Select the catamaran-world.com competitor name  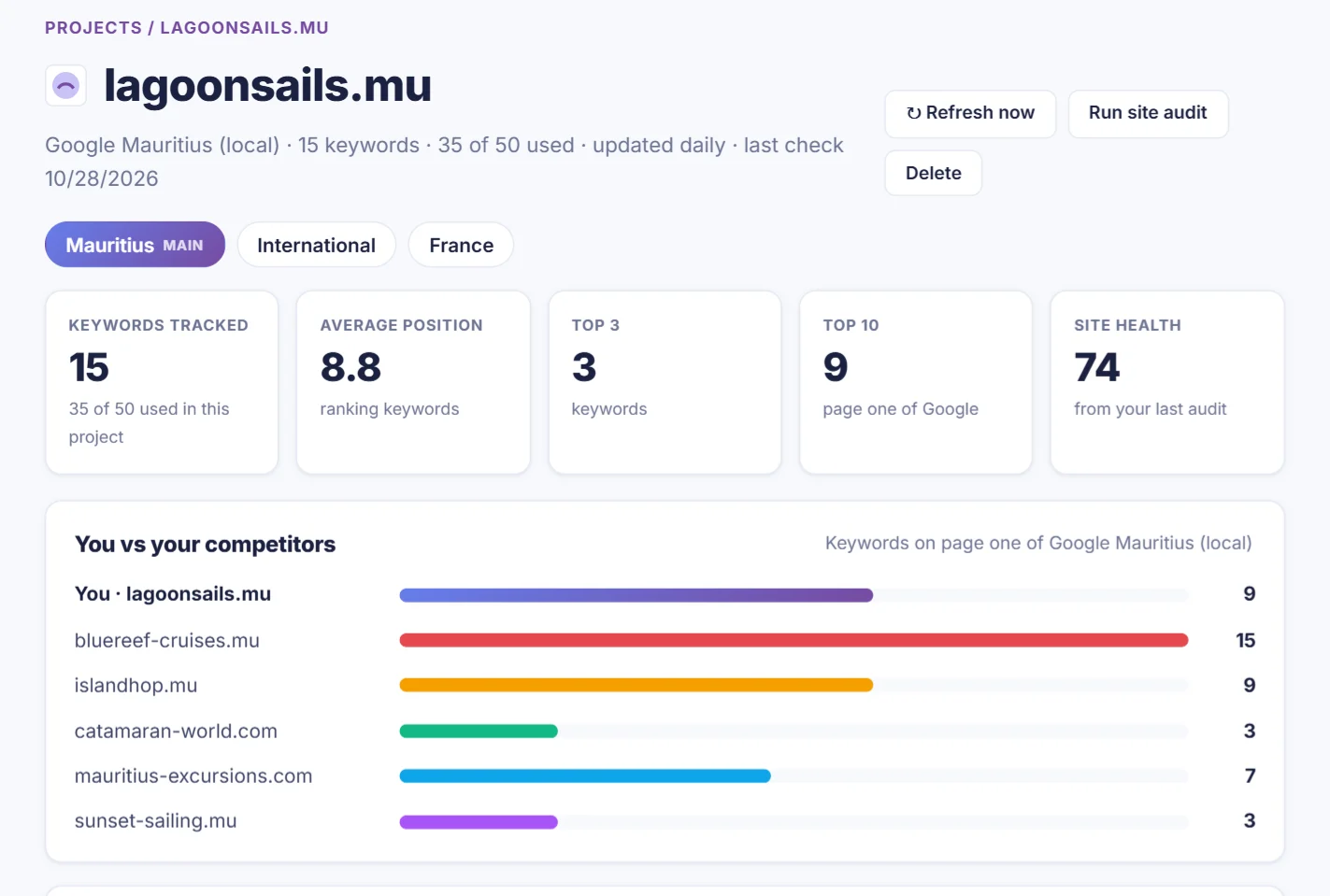pyautogui.click(x=176, y=731)
